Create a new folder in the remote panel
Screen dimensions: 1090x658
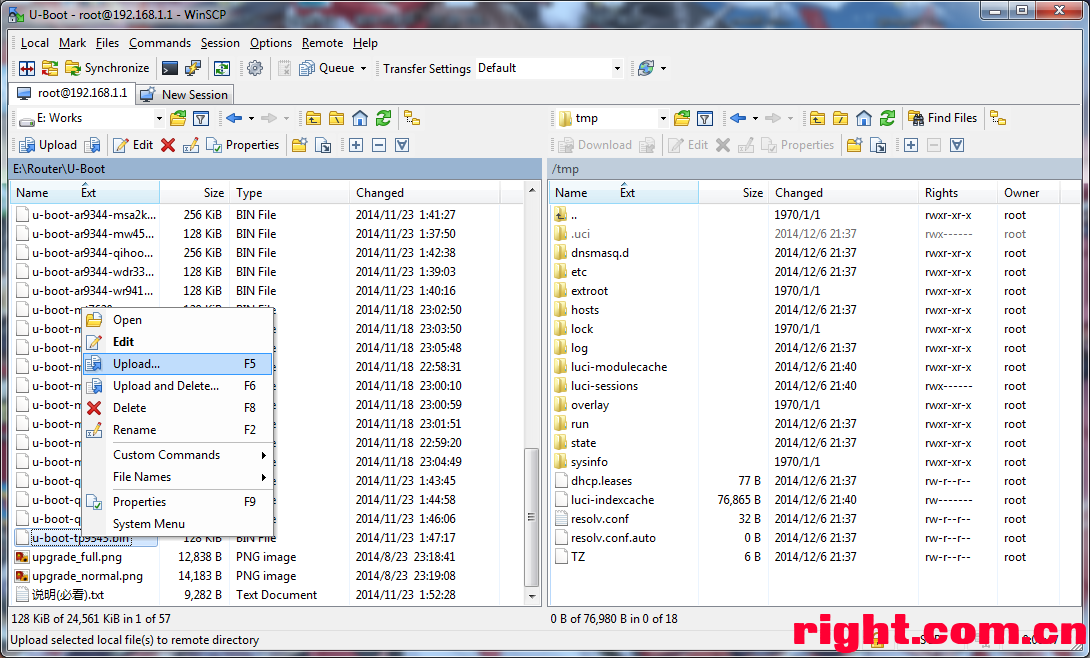click(854, 145)
